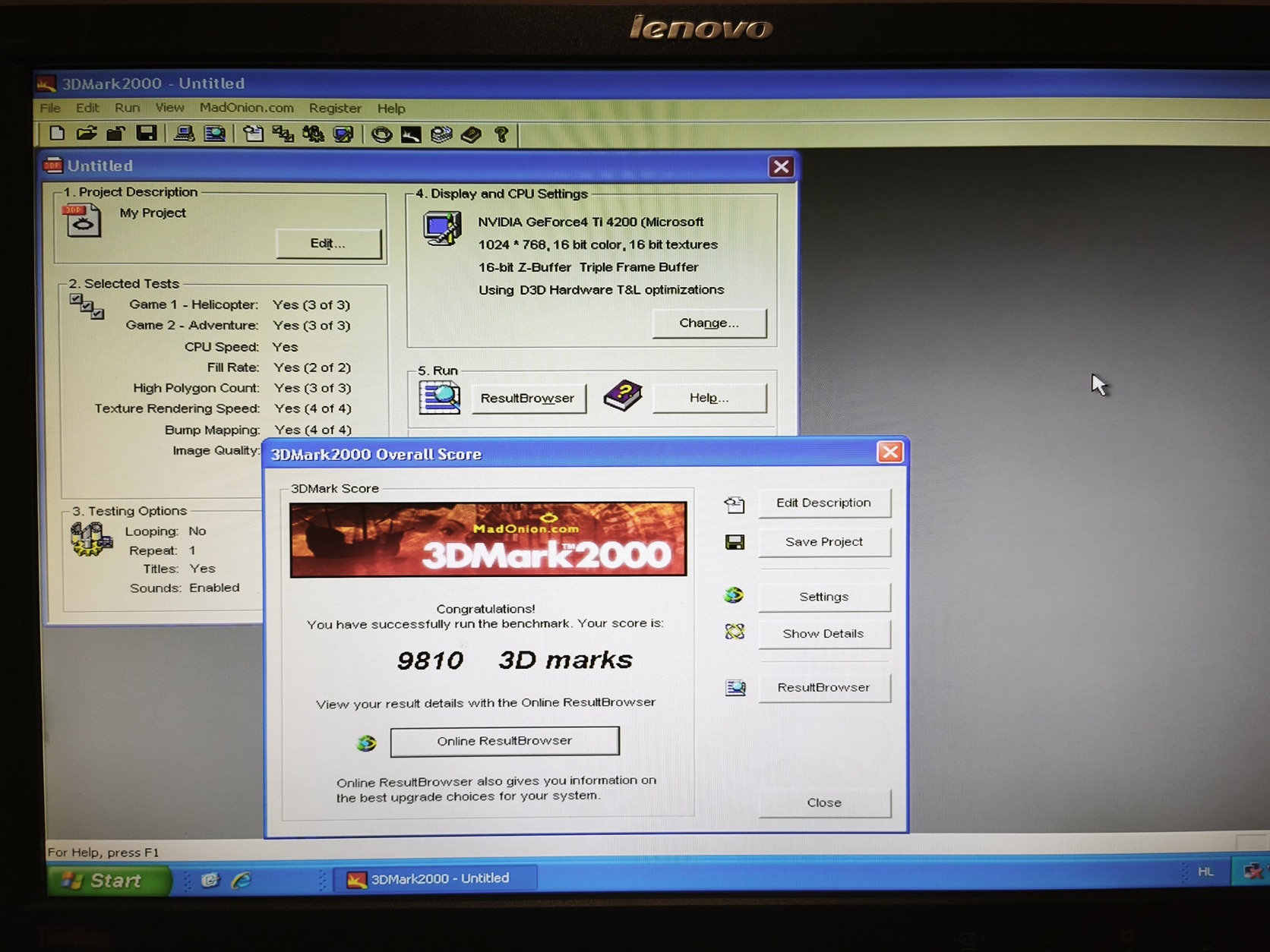Close the Untitled project window with X
Viewport: 1270px width, 952px height.
pyautogui.click(x=781, y=167)
